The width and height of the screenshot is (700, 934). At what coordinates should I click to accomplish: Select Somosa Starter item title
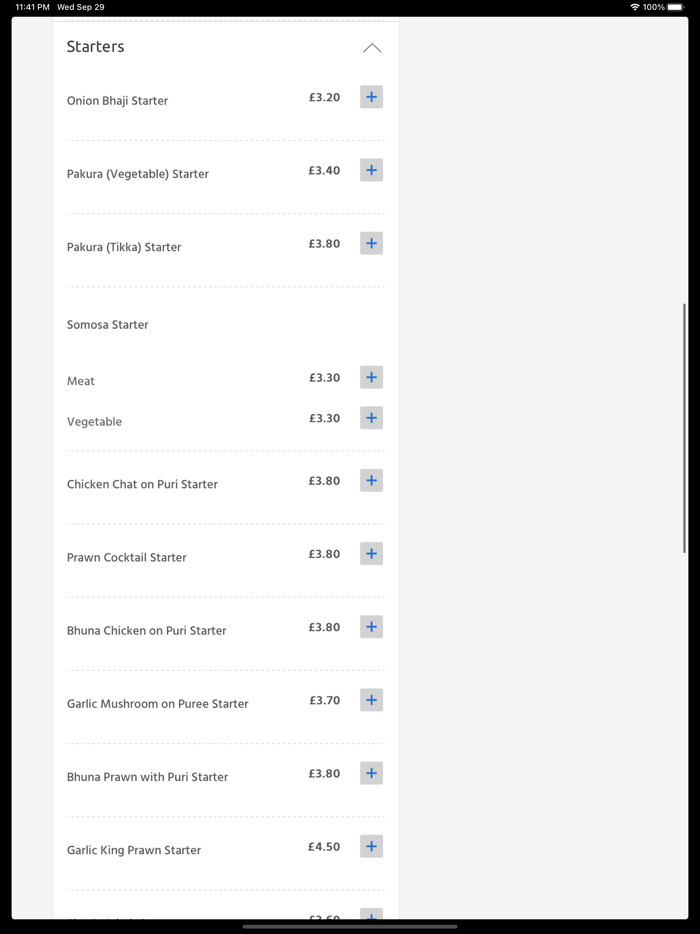pyautogui.click(x=107, y=325)
